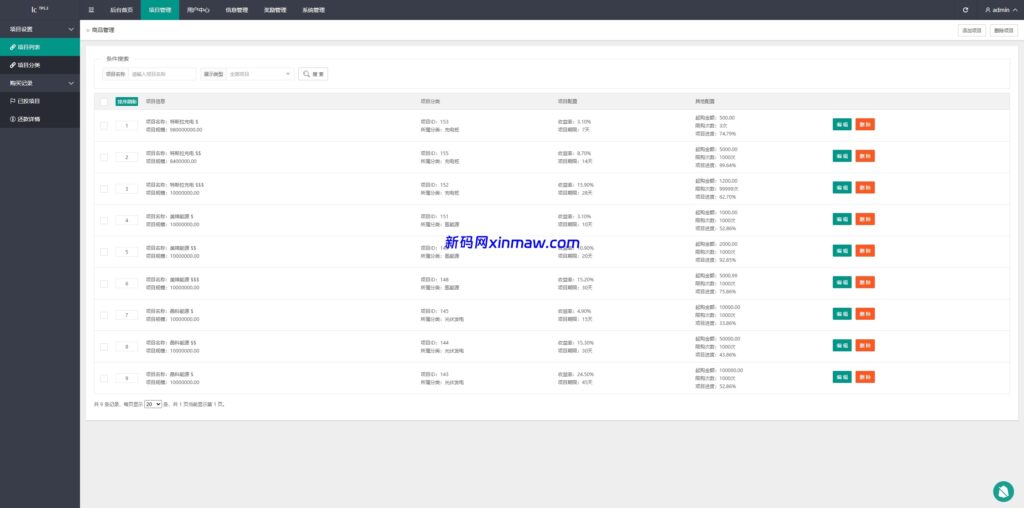Check the checkbox for project ID 145

click(x=104, y=315)
